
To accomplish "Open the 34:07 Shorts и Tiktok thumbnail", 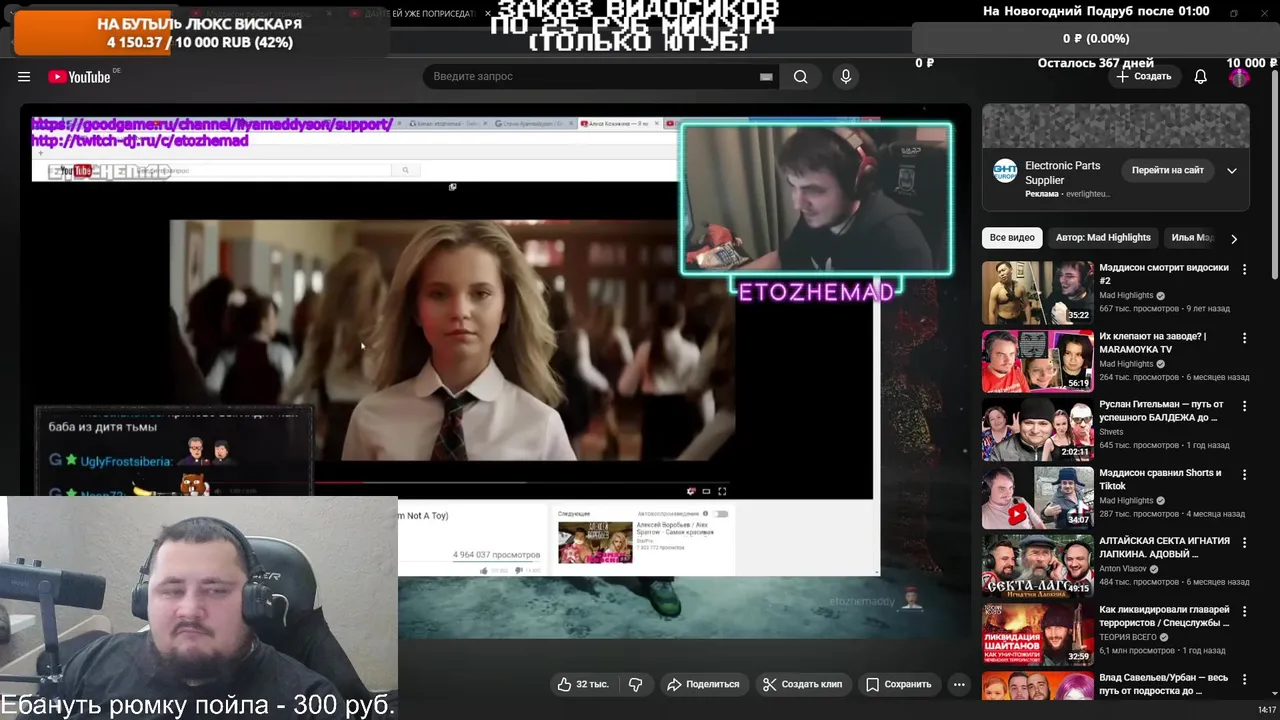I will (1038, 498).
